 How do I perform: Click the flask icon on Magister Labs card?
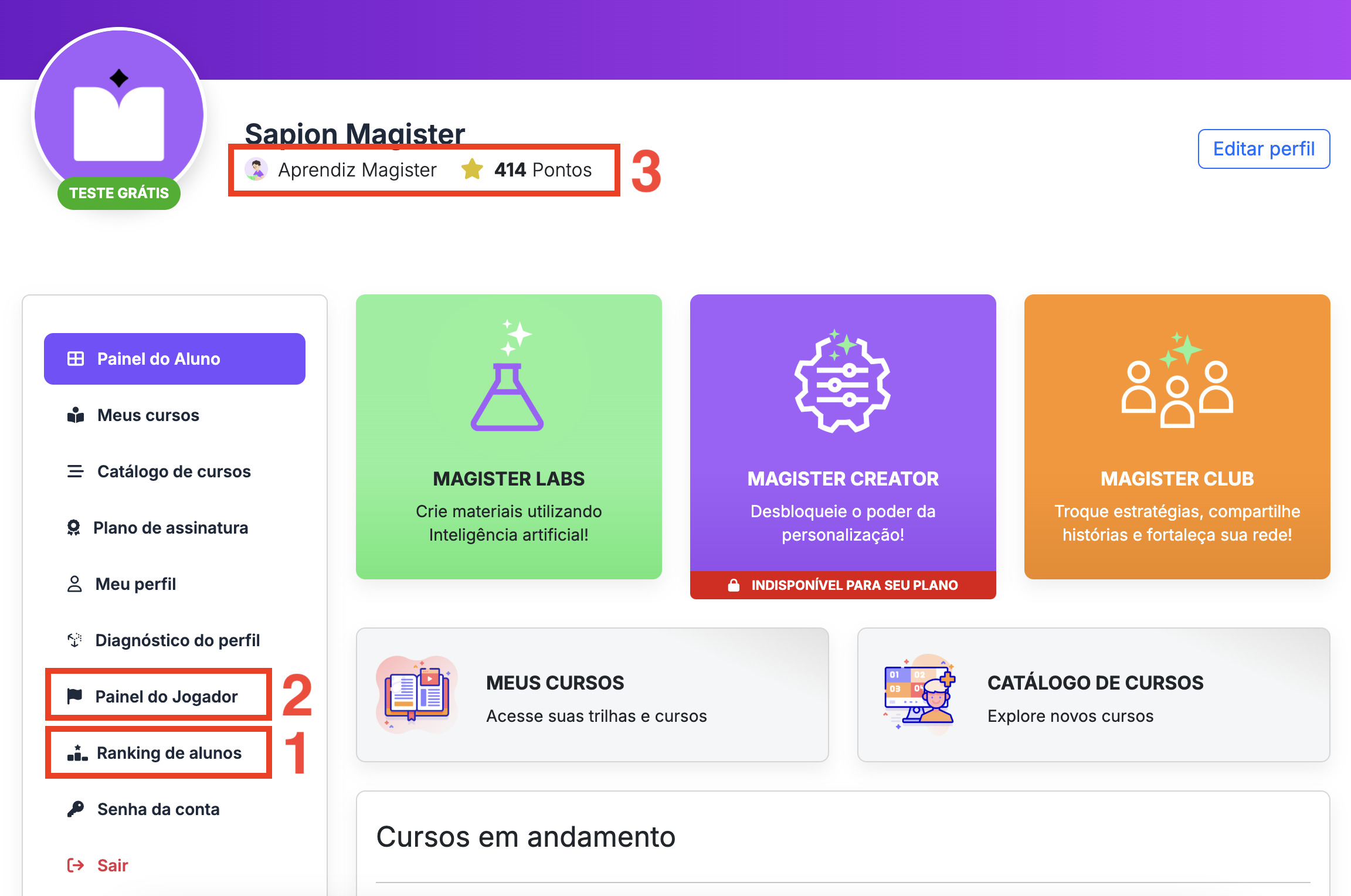click(508, 394)
